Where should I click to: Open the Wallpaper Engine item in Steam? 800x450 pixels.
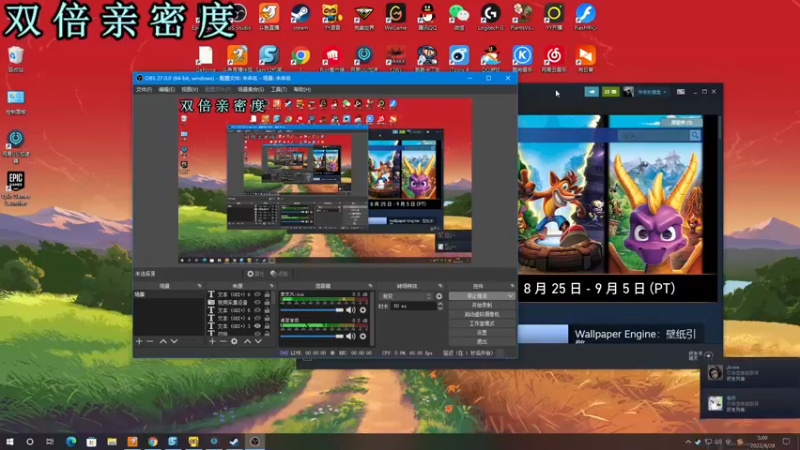[635, 334]
